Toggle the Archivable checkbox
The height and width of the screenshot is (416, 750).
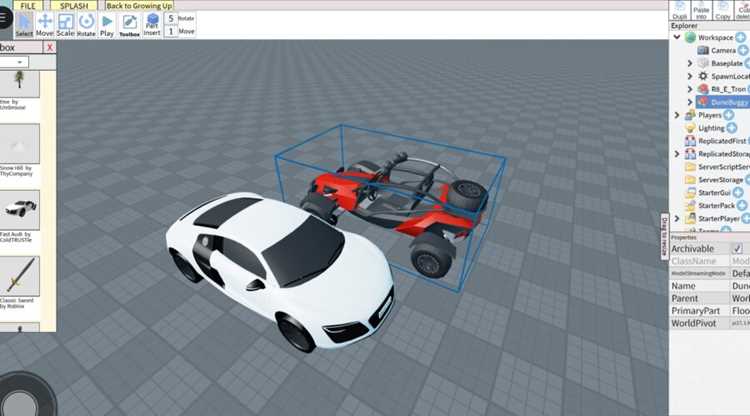pyautogui.click(x=737, y=248)
